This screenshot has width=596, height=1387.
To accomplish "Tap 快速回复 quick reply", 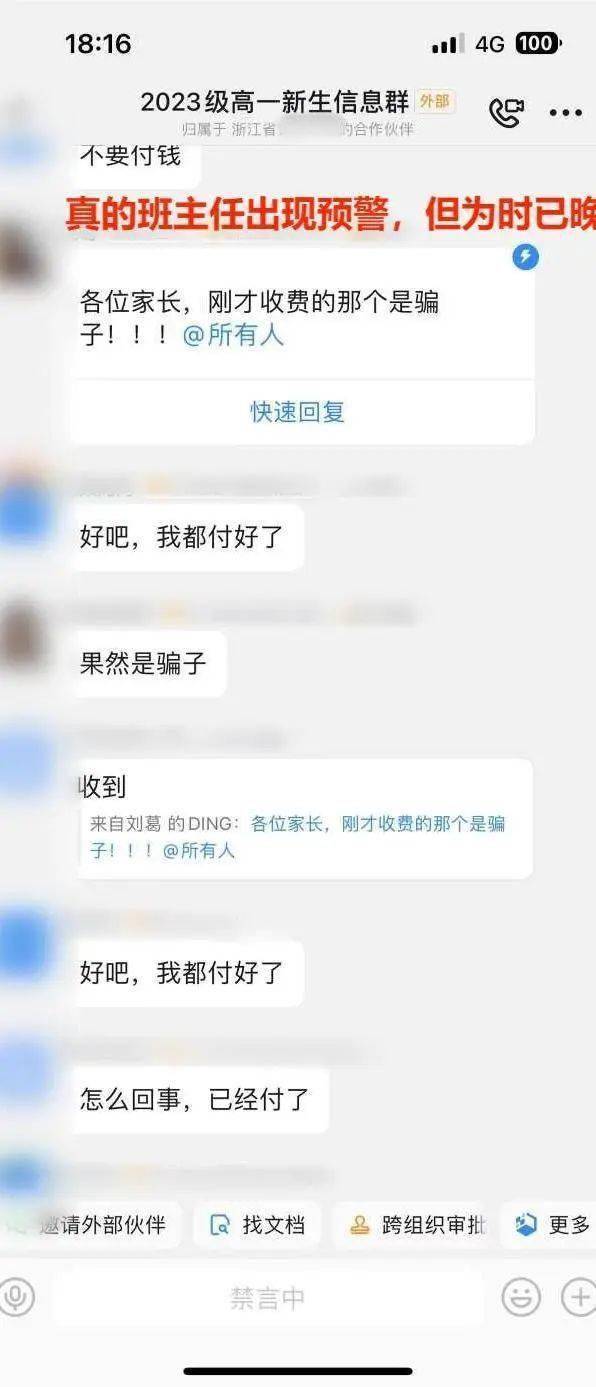I will tap(298, 412).
